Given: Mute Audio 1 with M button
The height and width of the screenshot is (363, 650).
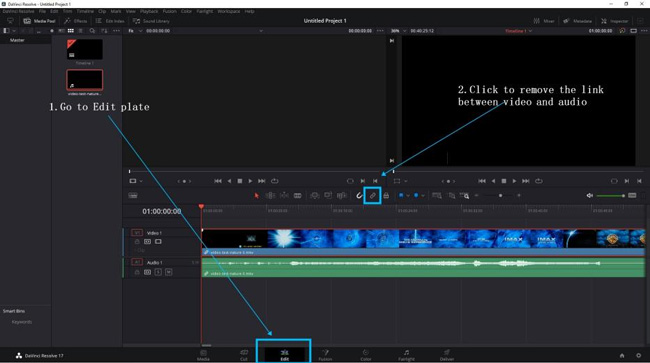Looking at the screenshot, I should click(x=168, y=272).
